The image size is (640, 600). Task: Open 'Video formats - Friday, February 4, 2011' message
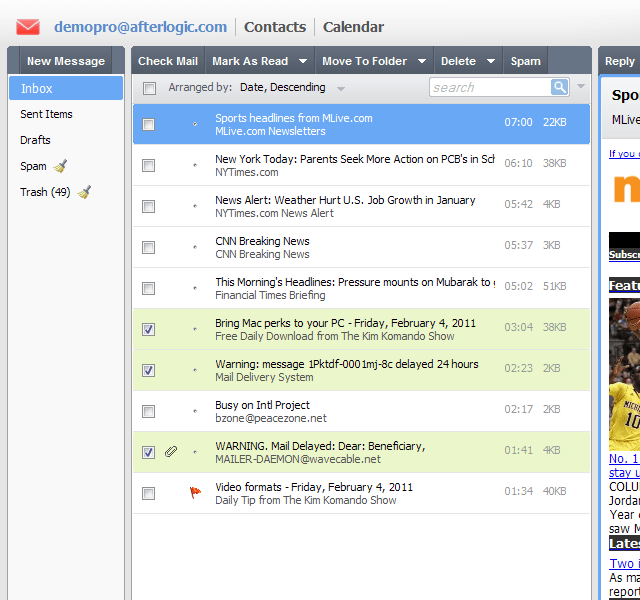[314, 487]
